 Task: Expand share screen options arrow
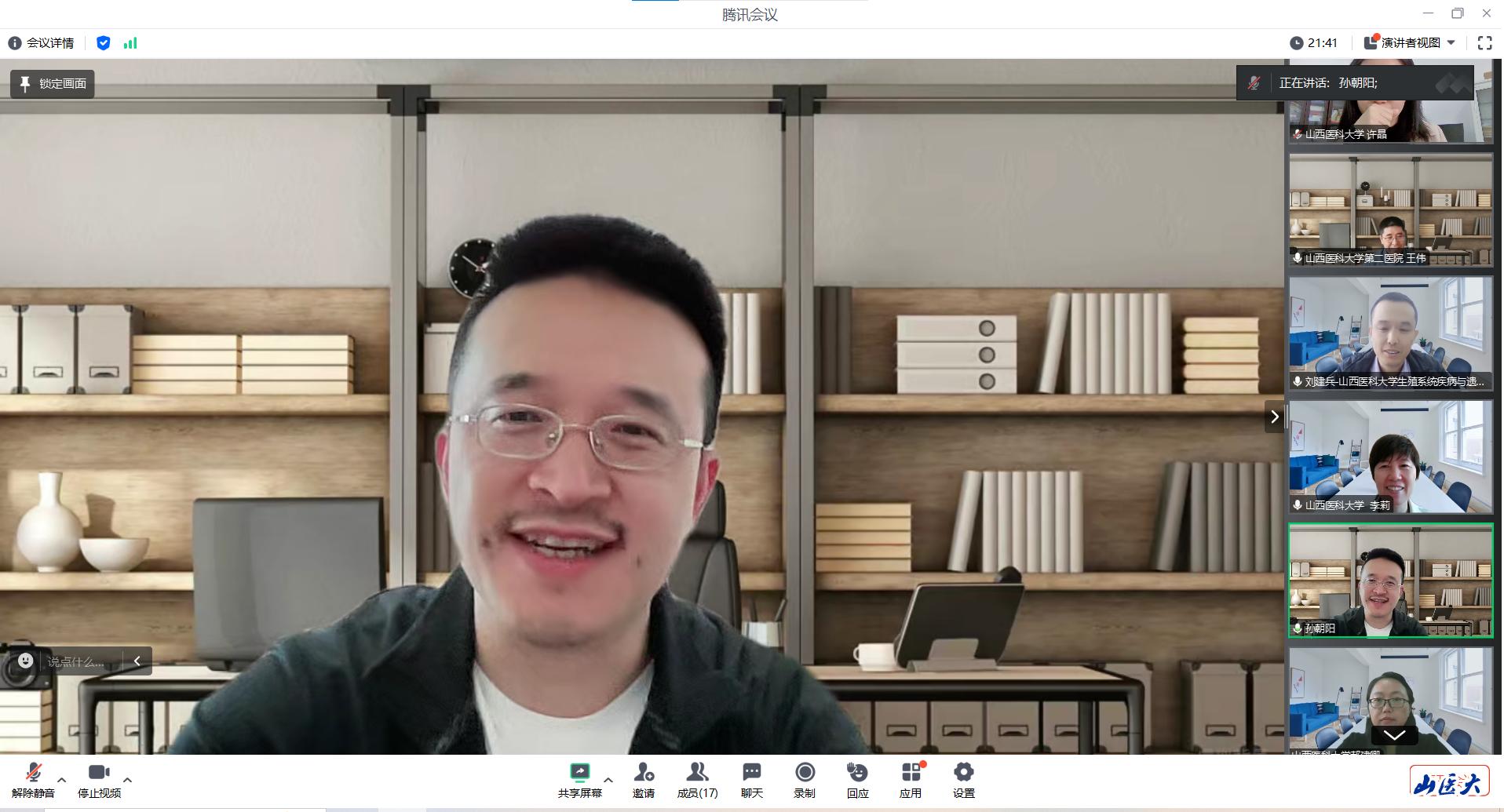point(608,780)
